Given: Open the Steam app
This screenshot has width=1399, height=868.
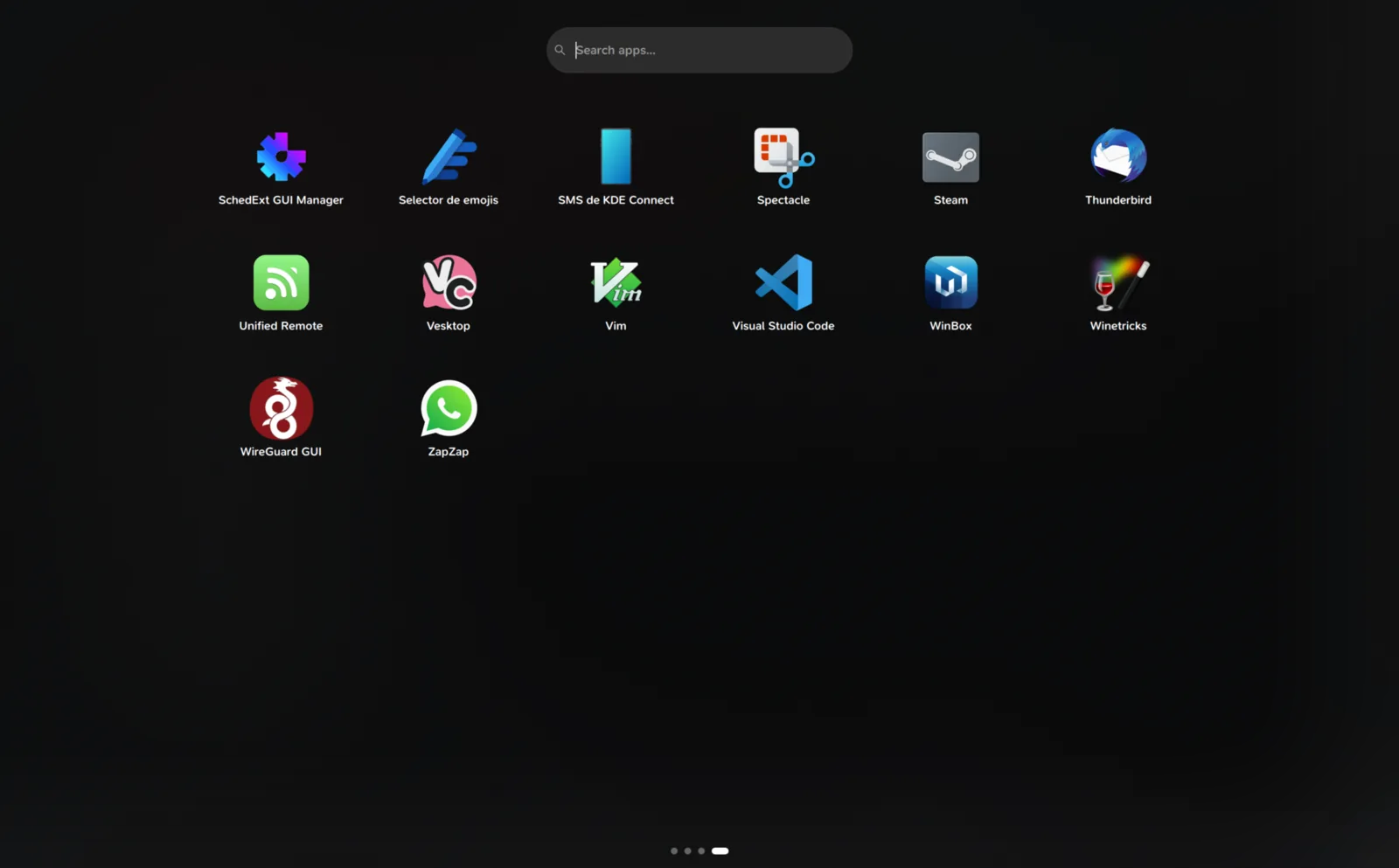Looking at the screenshot, I should tap(950, 157).
